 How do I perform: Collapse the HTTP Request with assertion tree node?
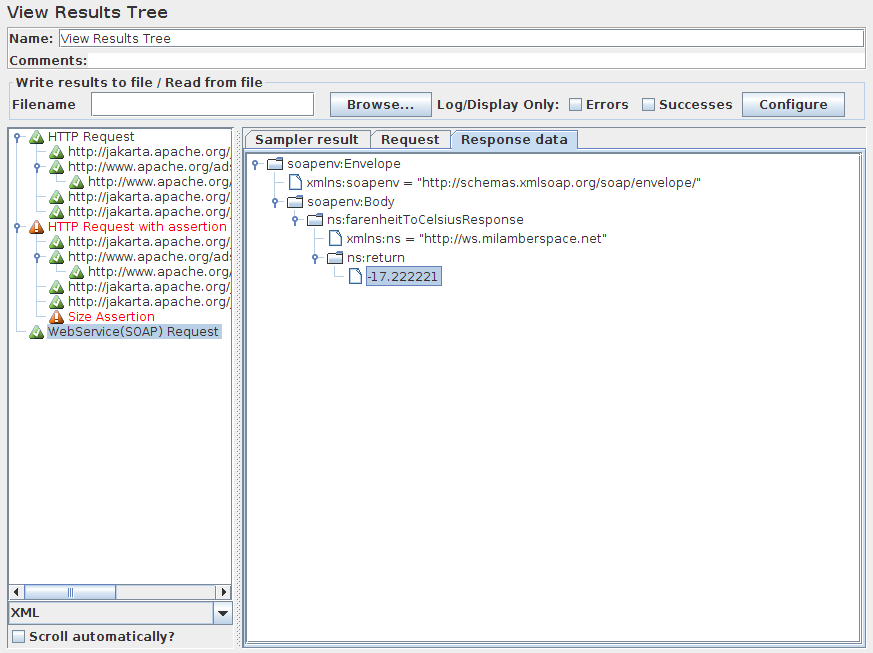pos(17,227)
